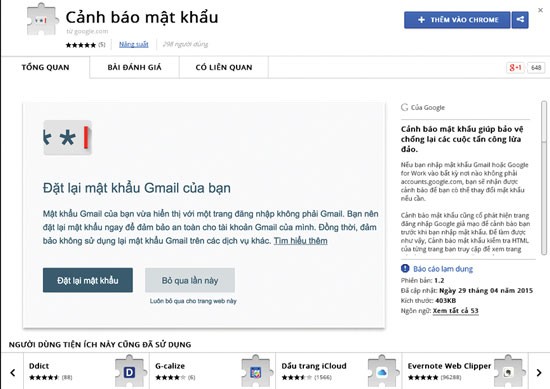Click the Cảnh báo mật khẩu header icon
The width and height of the screenshot is (550, 389).
point(41,20)
